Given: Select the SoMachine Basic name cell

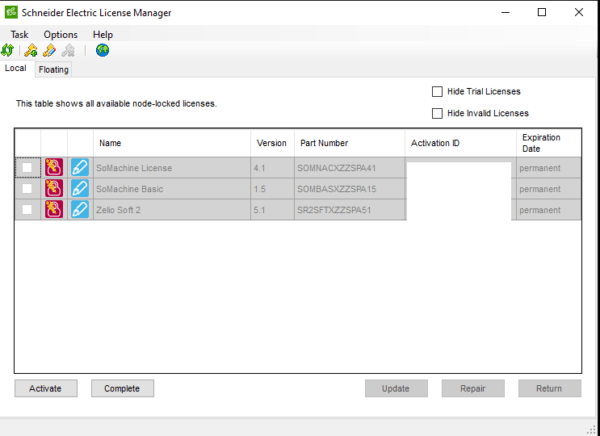Looking at the screenshot, I should (172, 189).
